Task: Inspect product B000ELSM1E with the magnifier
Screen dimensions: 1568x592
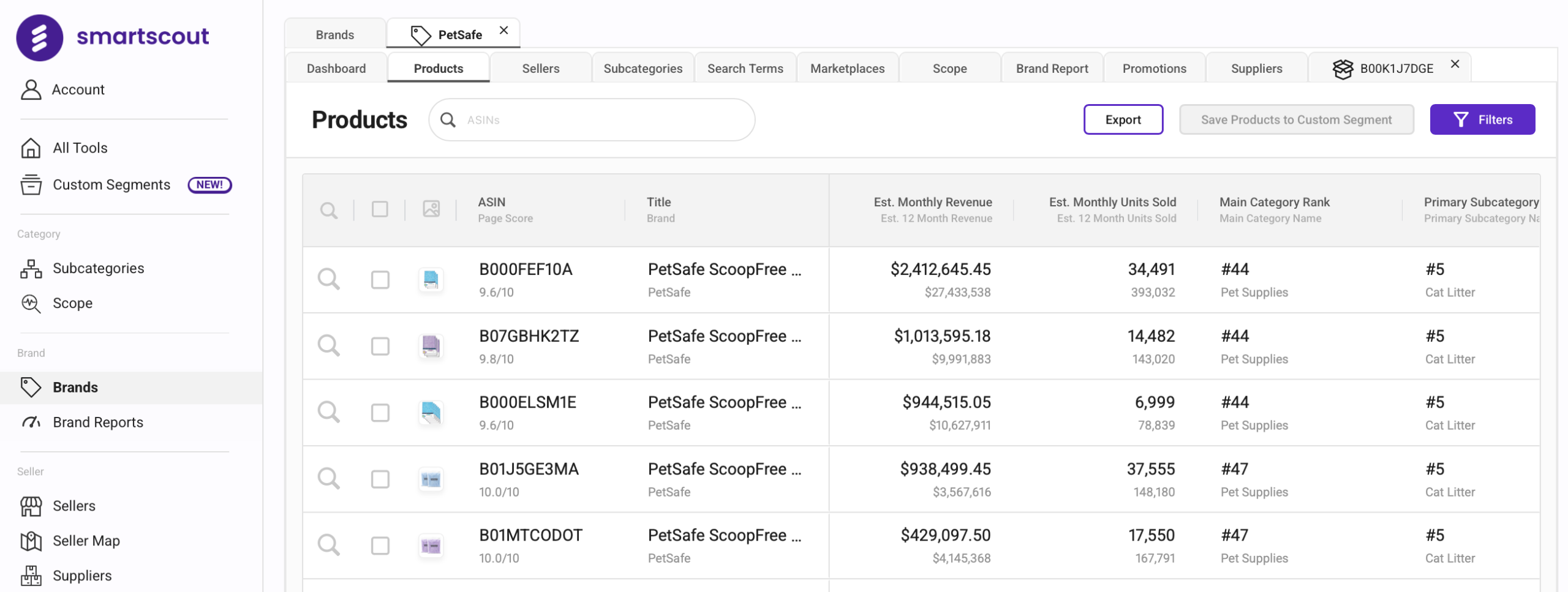Action: [329, 412]
